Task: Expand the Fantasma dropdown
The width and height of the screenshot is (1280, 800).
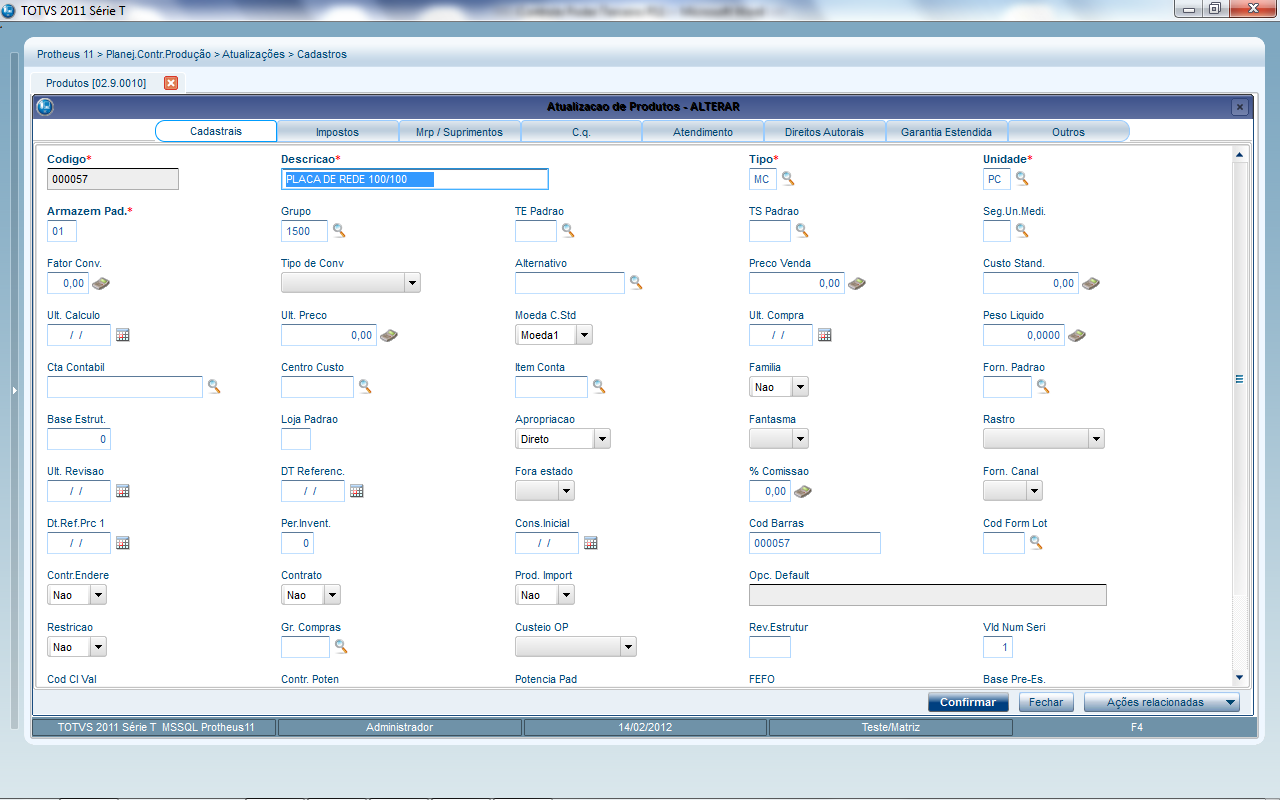Action: point(800,439)
